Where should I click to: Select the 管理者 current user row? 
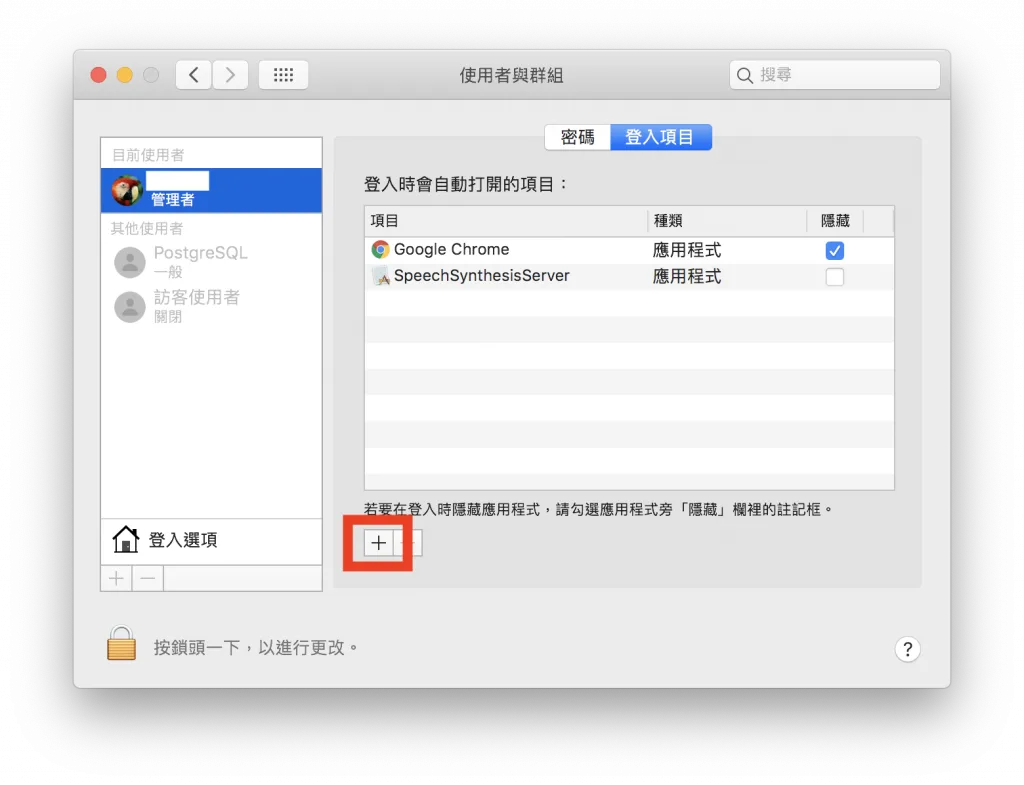212,191
